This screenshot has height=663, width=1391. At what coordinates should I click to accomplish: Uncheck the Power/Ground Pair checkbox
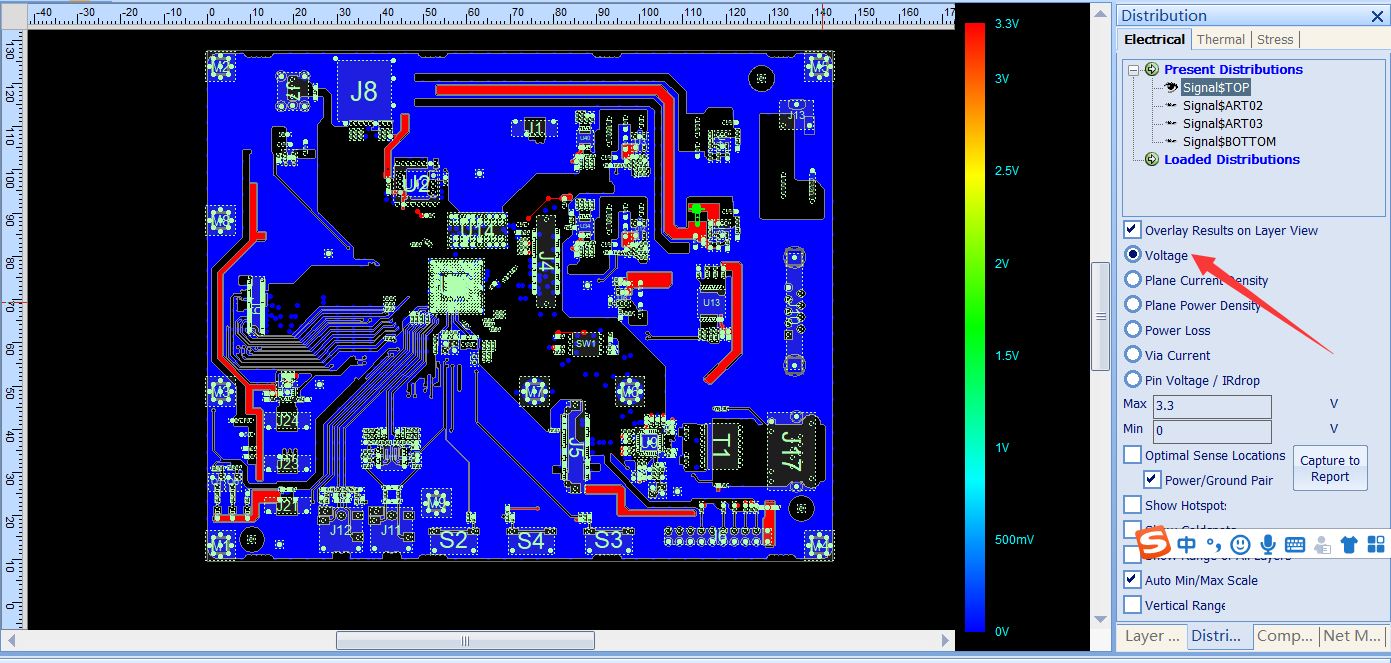pos(1152,480)
